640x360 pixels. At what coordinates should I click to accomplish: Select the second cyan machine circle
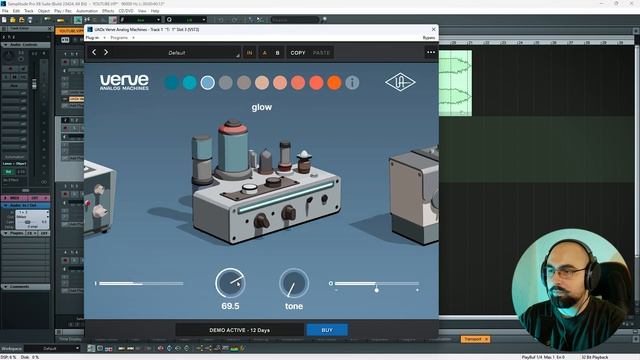point(189,82)
